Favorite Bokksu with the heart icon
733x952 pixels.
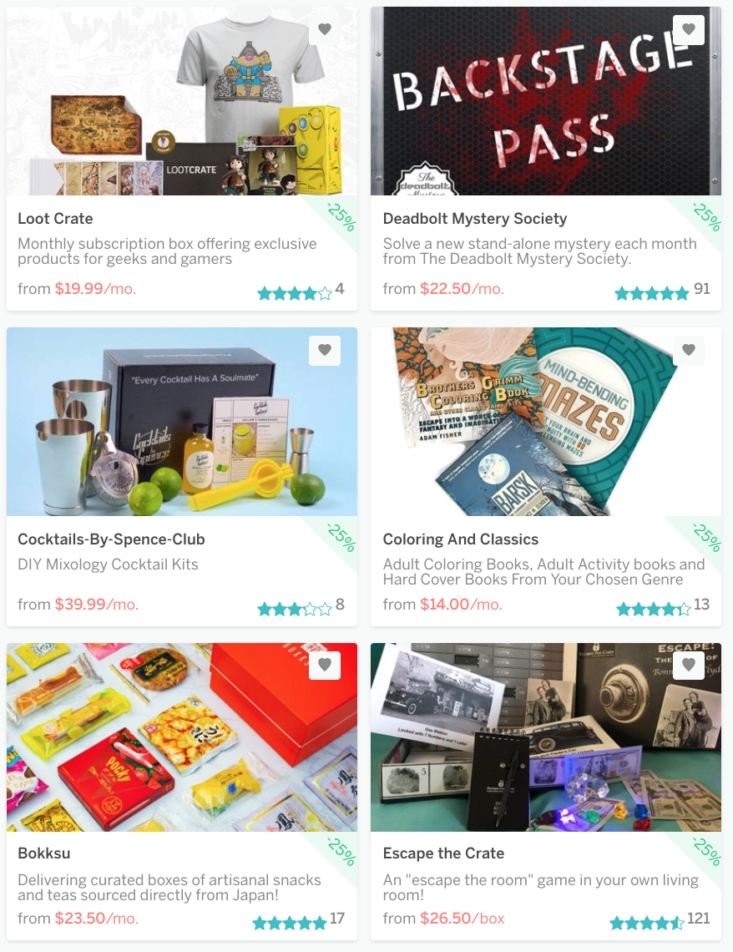click(325, 664)
